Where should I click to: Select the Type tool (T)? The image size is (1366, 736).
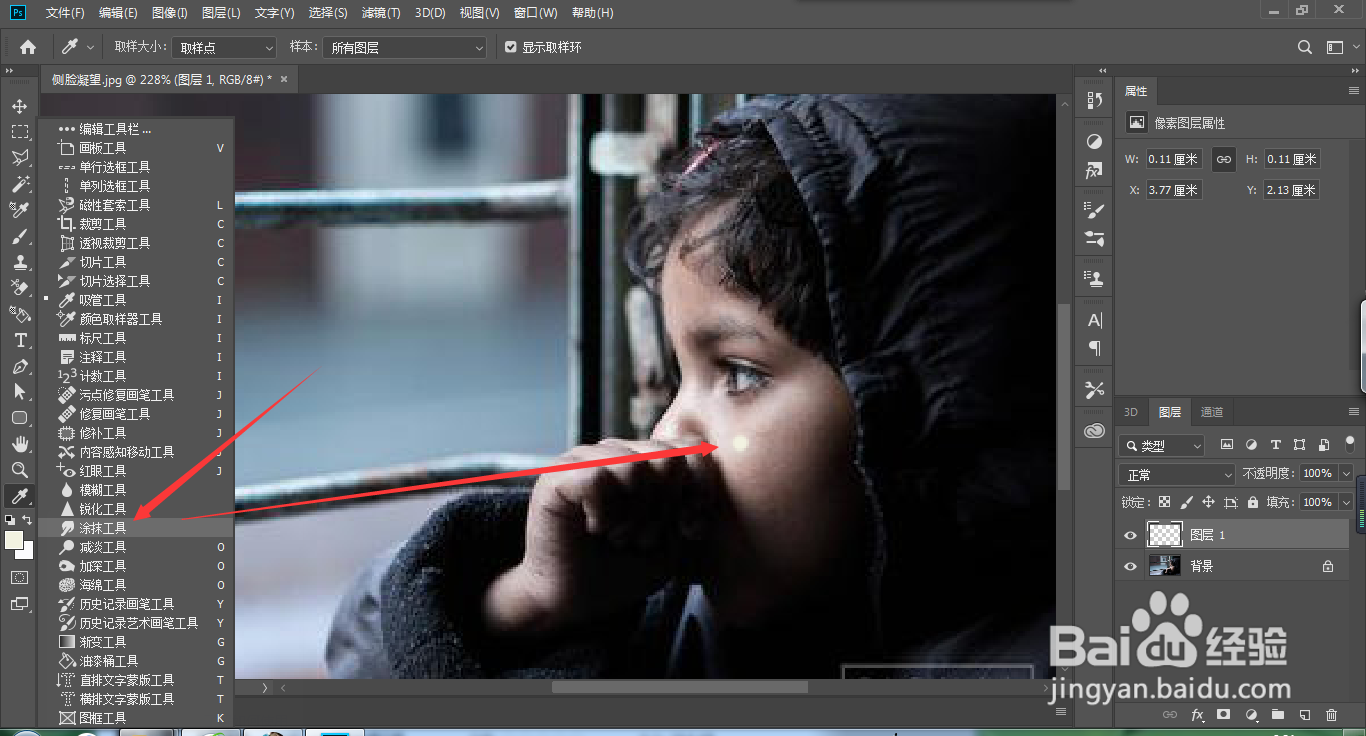(x=19, y=340)
